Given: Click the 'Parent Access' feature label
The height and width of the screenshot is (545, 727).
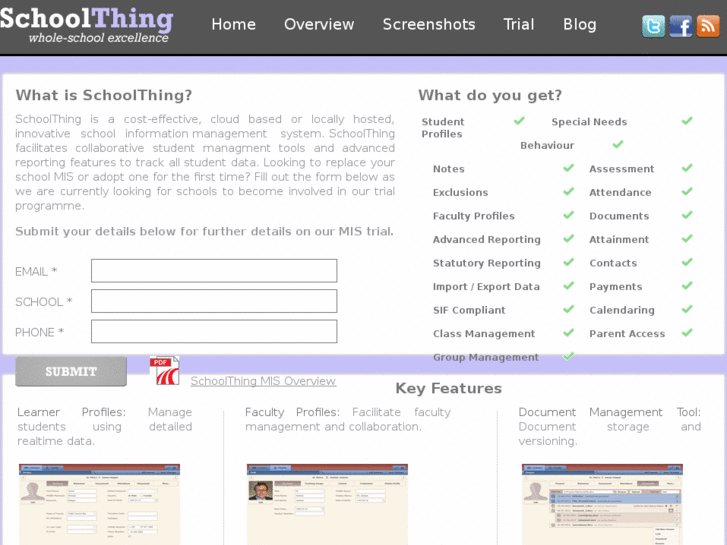Looking at the screenshot, I should (627, 334).
